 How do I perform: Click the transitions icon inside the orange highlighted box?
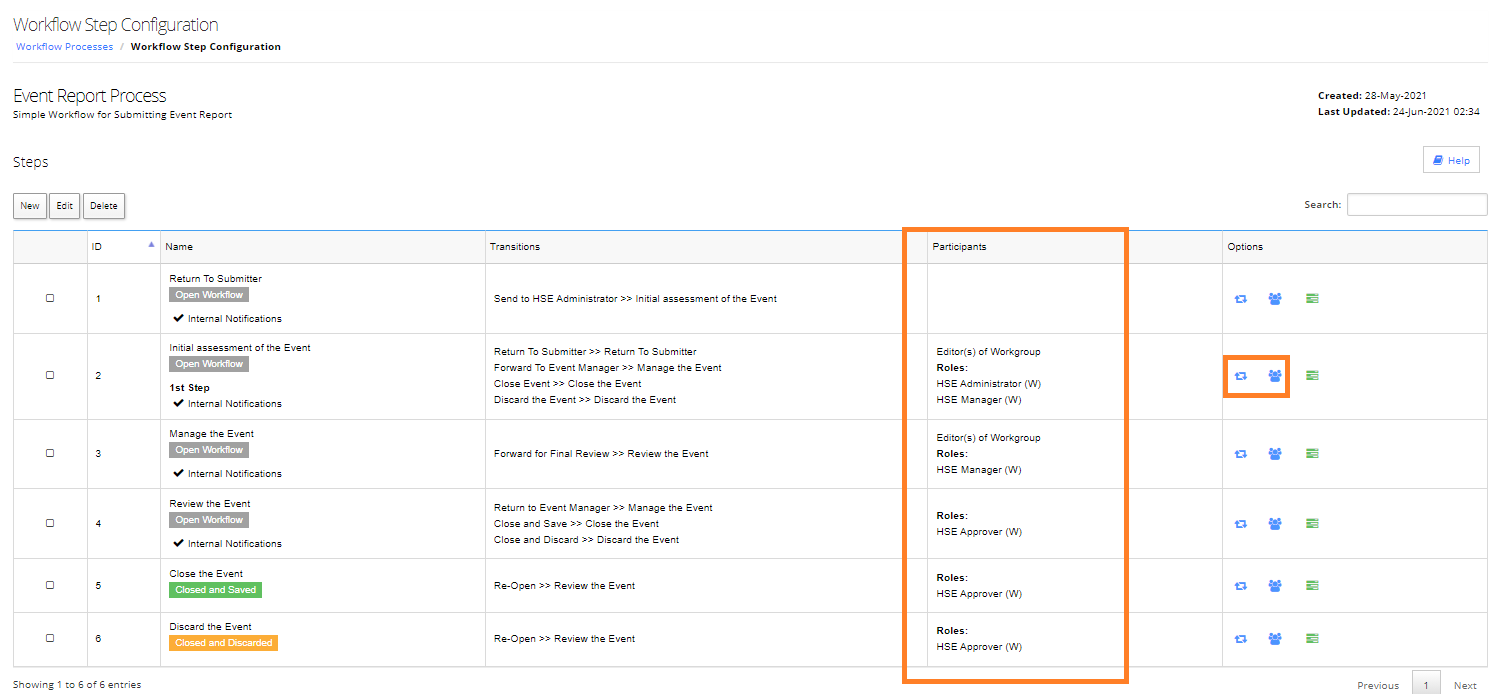pyautogui.click(x=1241, y=376)
